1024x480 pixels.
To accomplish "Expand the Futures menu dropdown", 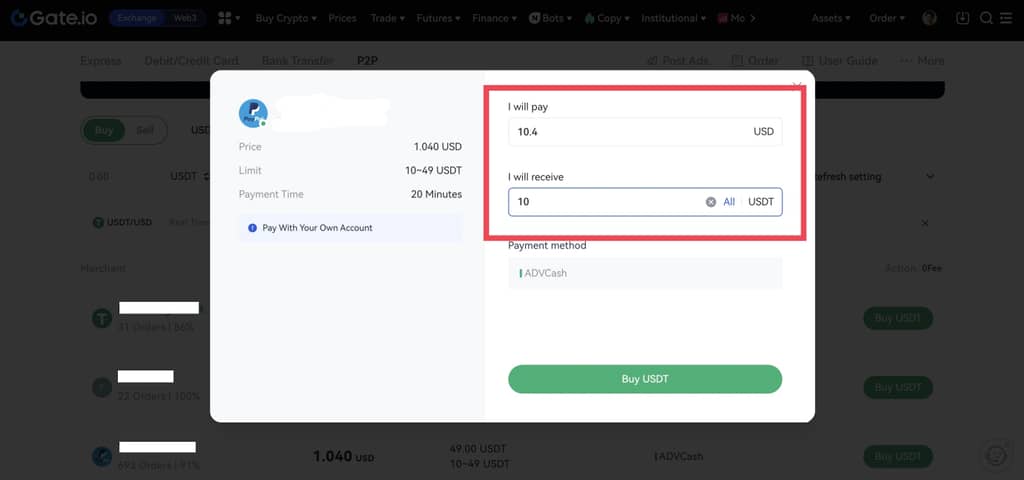I will click(x=438, y=18).
